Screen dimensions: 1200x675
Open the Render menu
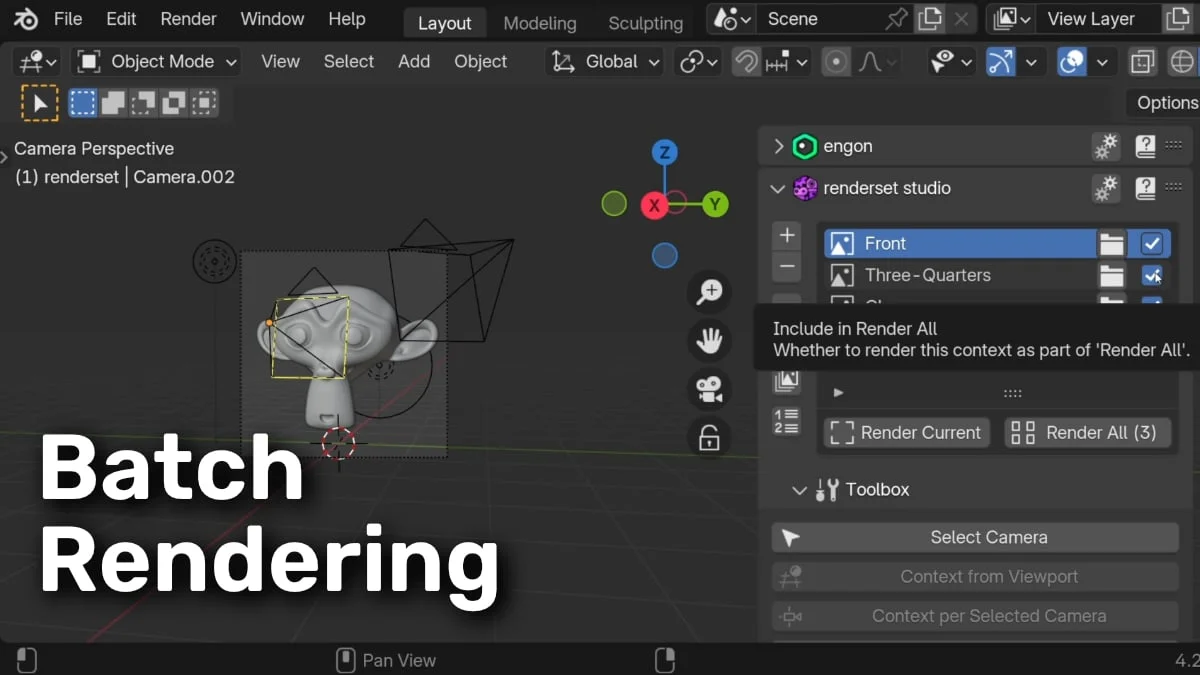pos(188,18)
